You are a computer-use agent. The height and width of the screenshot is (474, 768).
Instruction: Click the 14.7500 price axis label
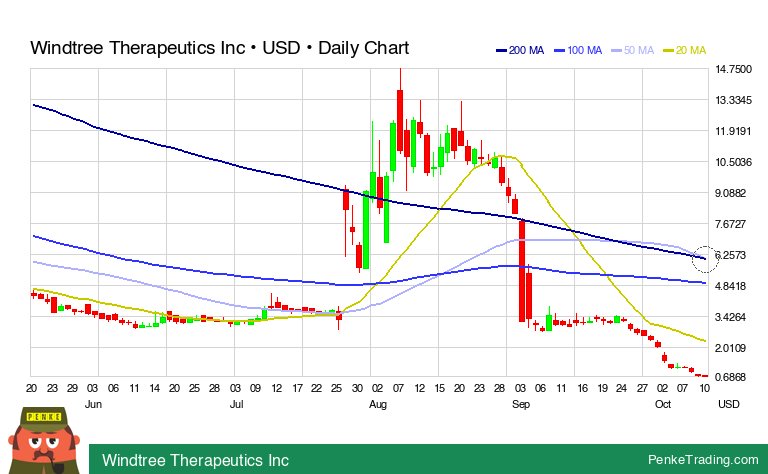733,69
